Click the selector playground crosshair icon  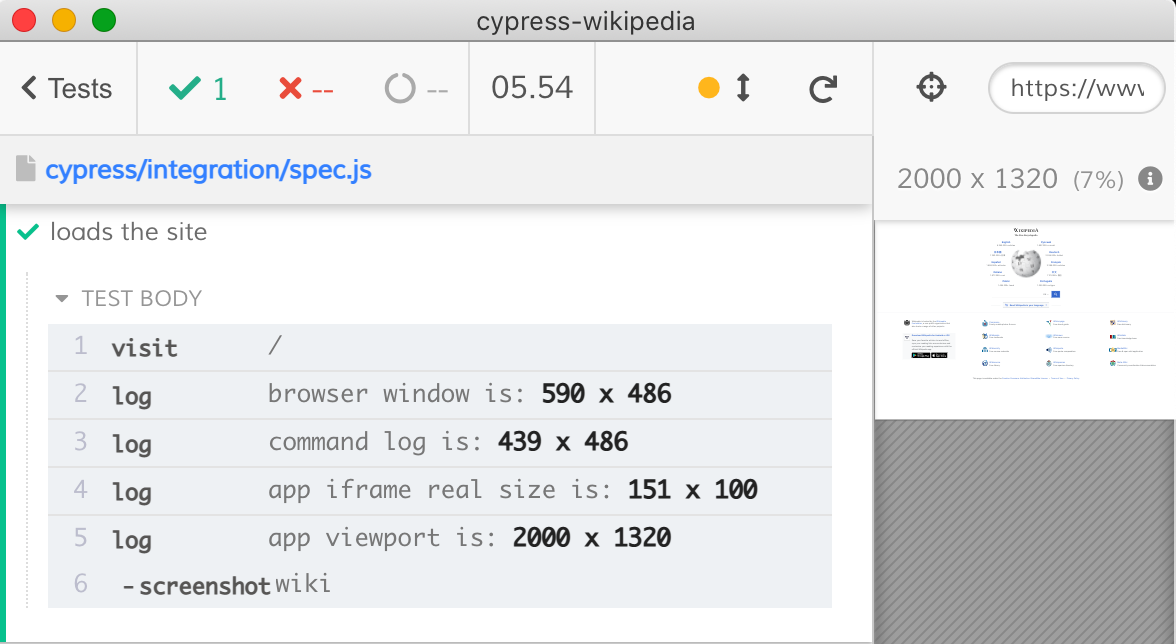click(931, 88)
